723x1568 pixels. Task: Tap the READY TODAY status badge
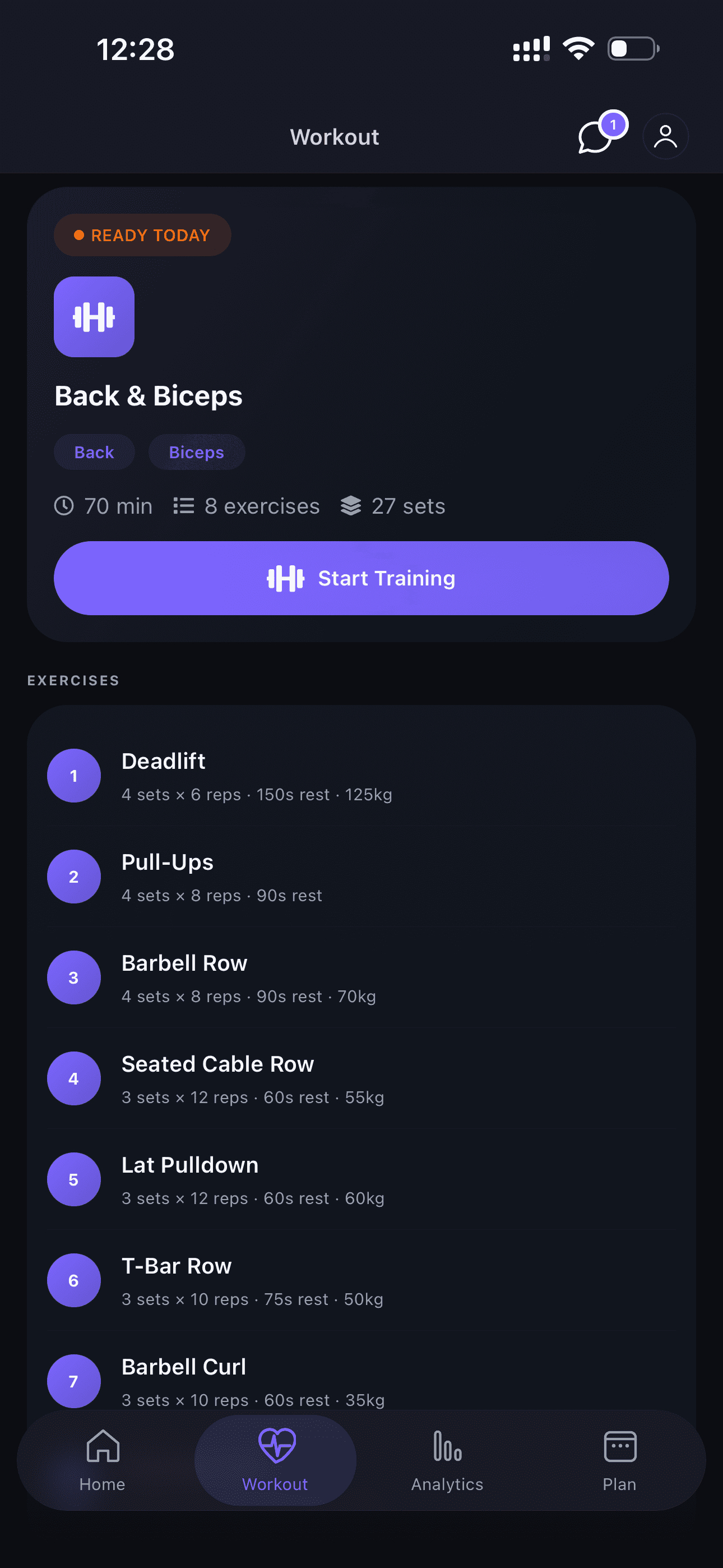click(x=142, y=235)
